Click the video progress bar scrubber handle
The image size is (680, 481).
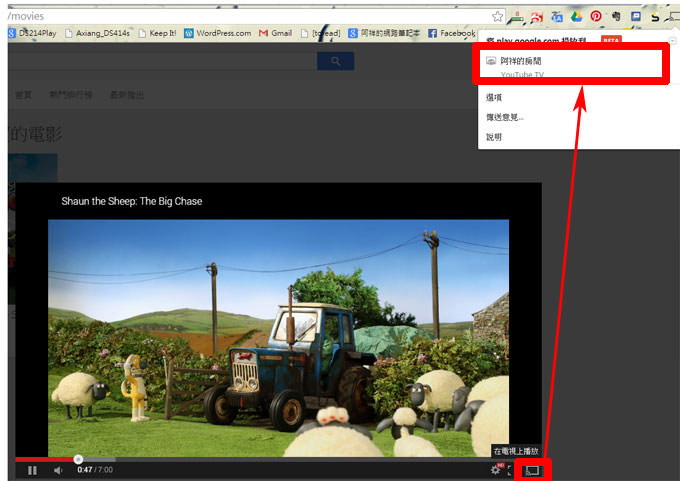78,459
